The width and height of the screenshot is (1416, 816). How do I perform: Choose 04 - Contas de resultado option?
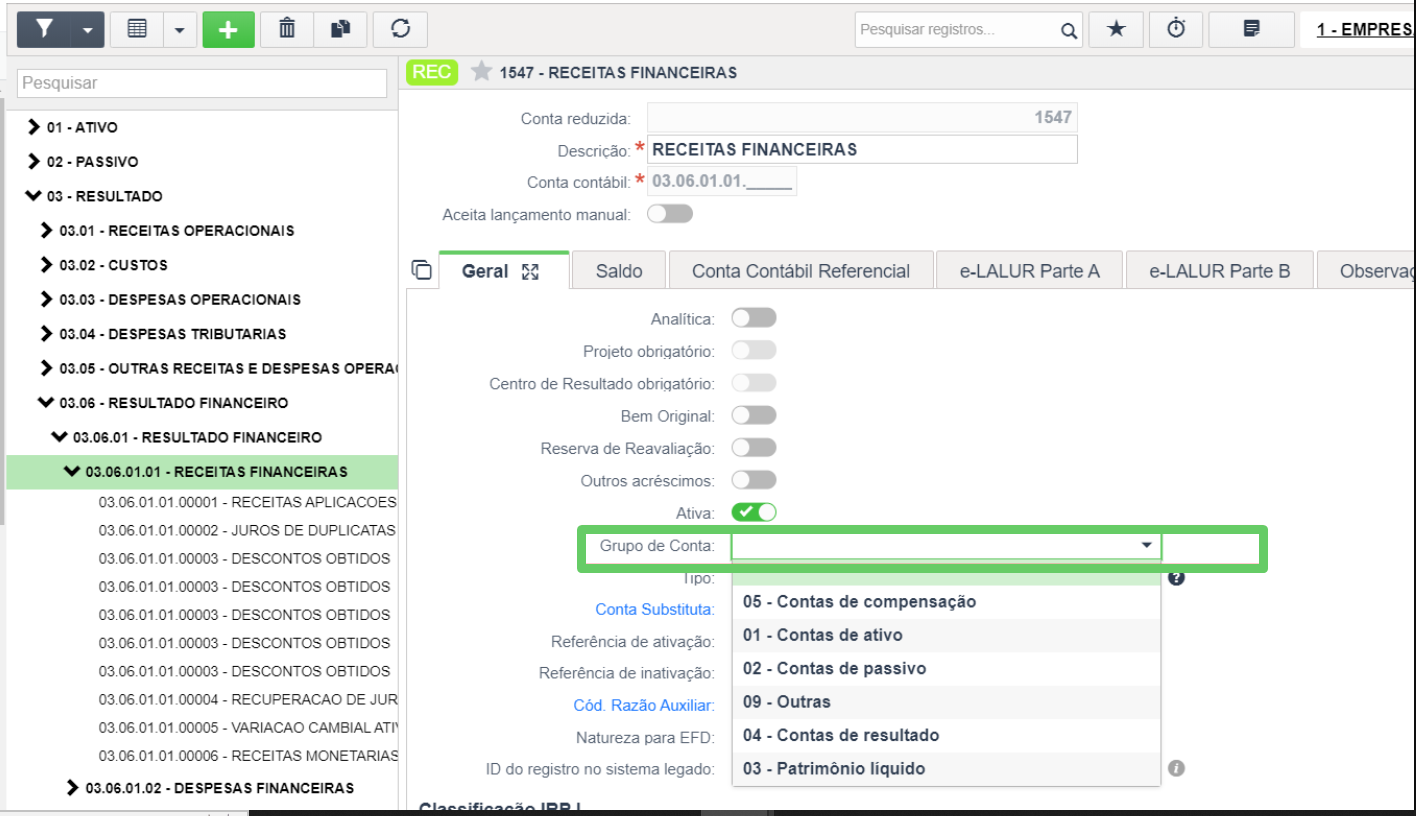(x=946, y=735)
